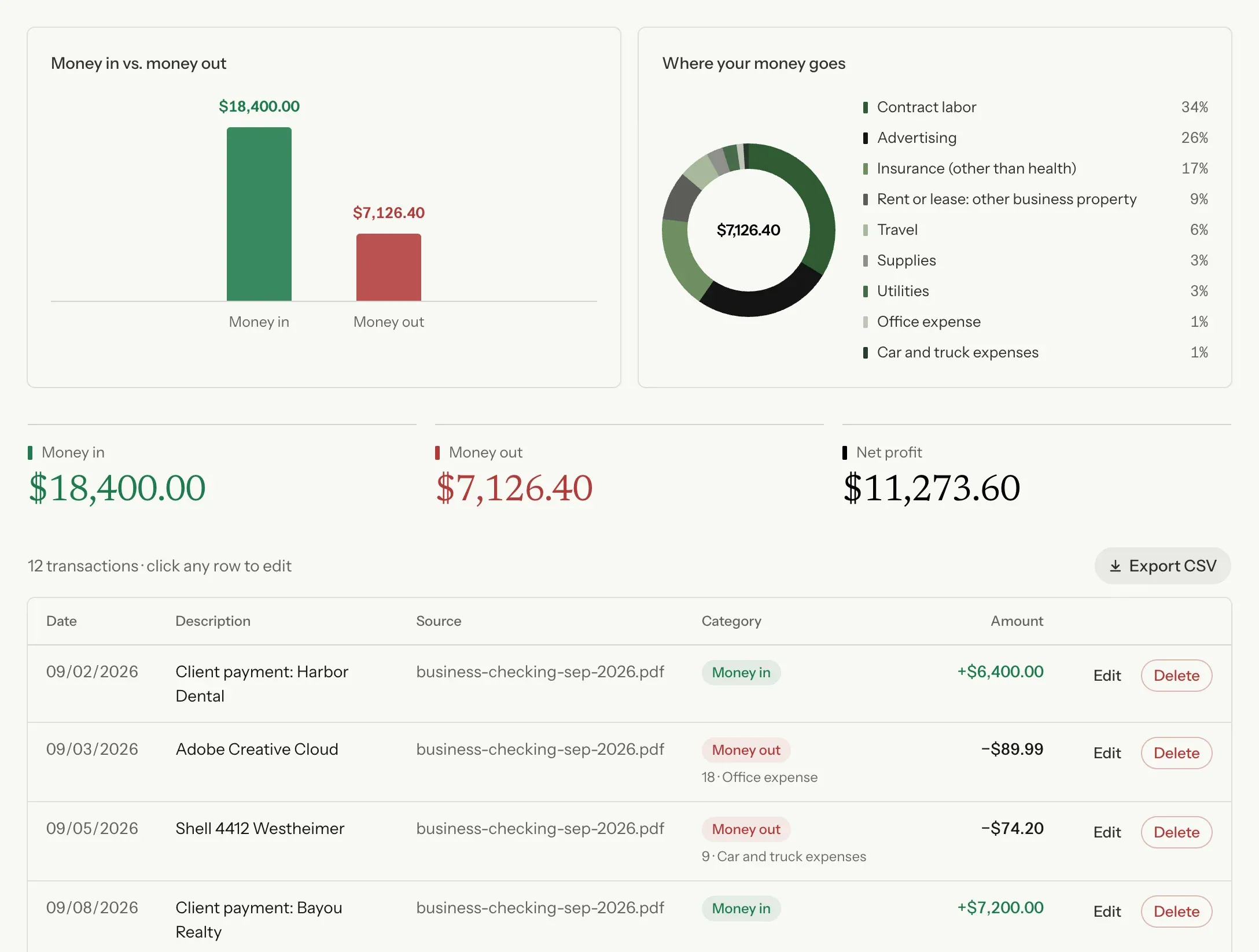This screenshot has width=1259, height=952.
Task: Click the Contract labor legend color marker
Action: coord(865,108)
